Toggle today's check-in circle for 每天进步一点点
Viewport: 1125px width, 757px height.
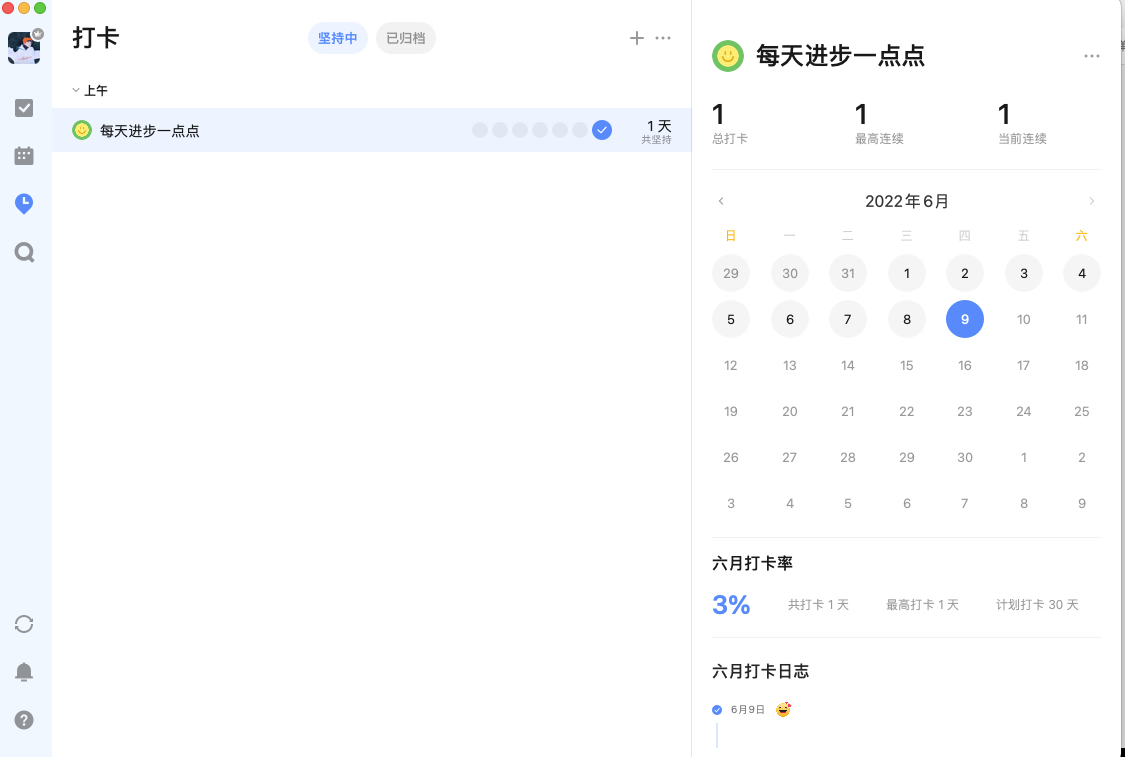click(x=602, y=130)
